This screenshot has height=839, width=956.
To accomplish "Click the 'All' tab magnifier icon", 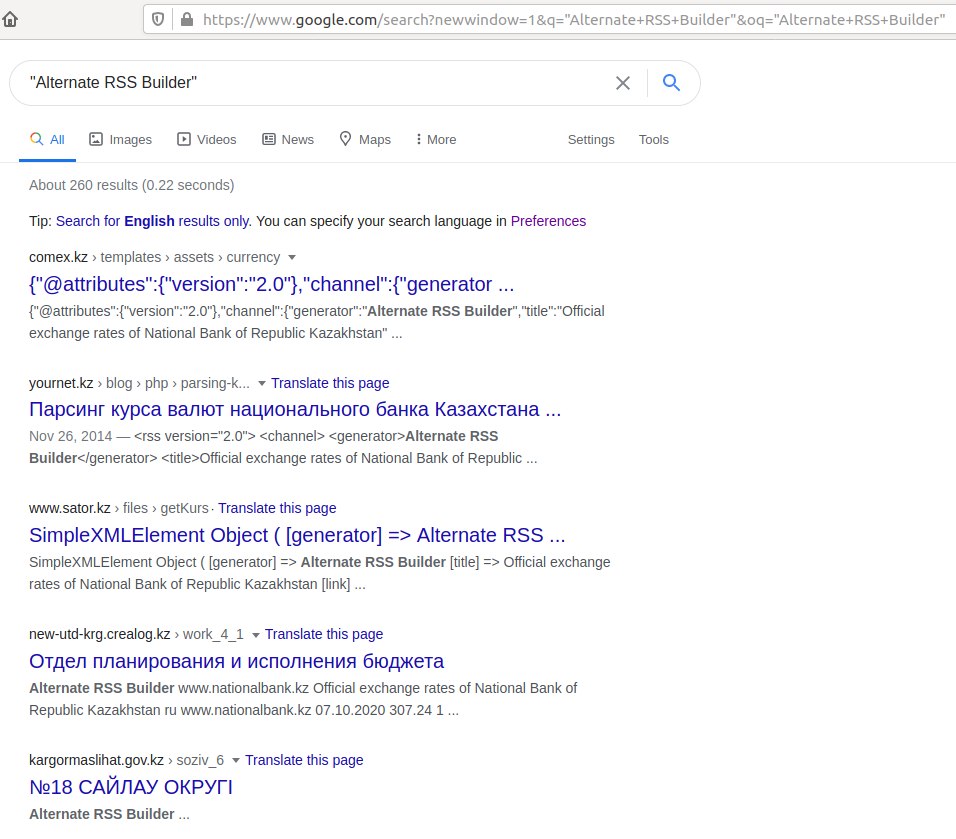I will 37,139.
